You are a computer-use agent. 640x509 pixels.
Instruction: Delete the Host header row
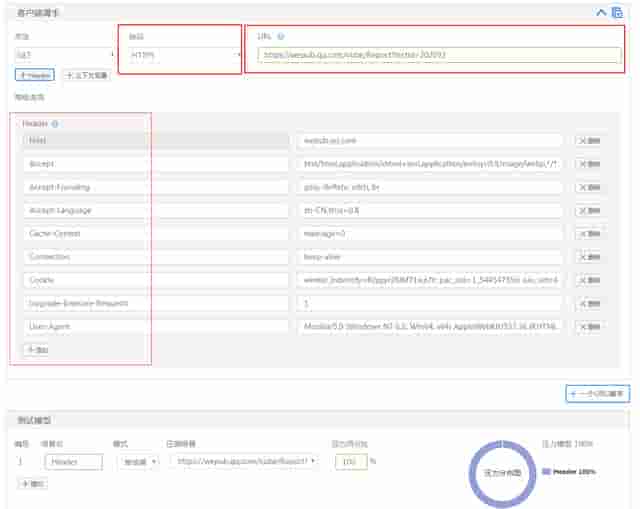588,140
